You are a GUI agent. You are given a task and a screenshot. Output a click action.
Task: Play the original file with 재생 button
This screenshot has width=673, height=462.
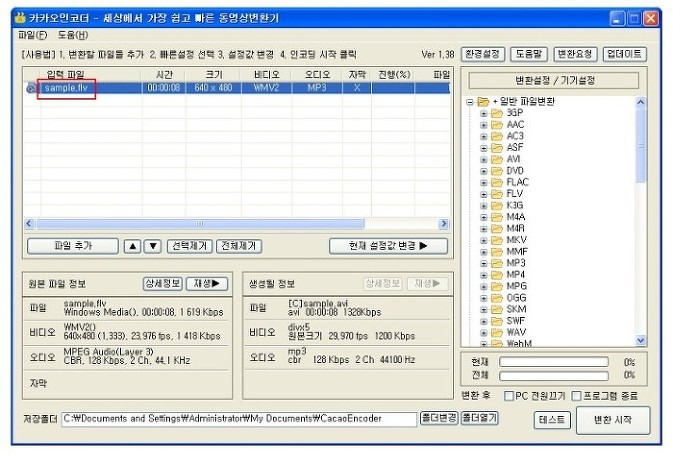(x=207, y=284)
